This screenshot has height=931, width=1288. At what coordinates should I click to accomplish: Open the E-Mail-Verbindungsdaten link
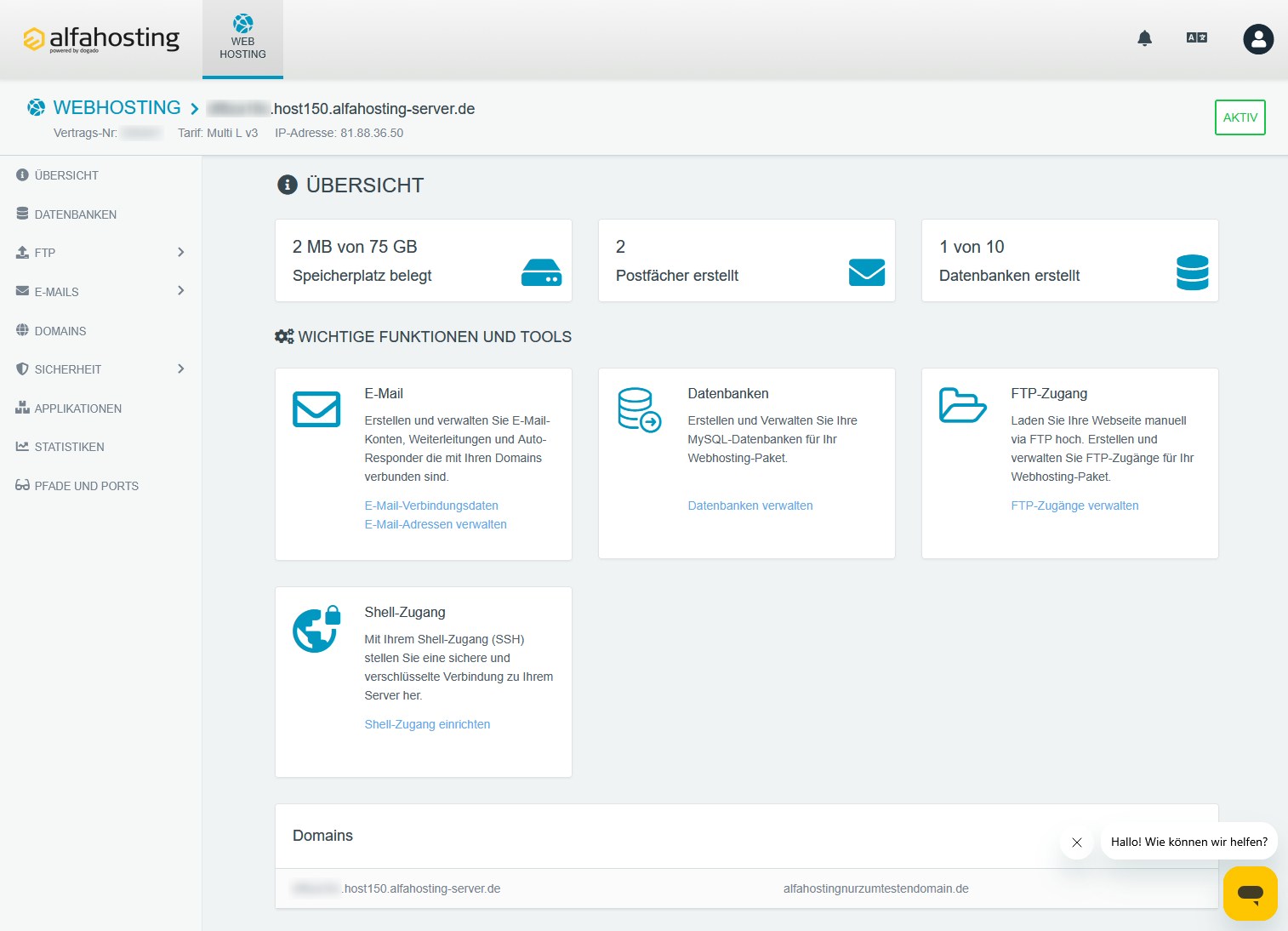[x=430, y=505]
